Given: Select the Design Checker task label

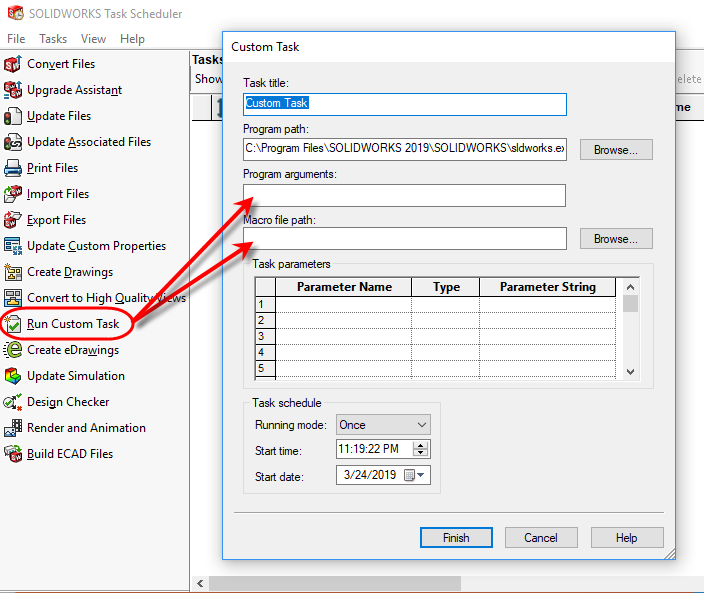Looking at the screenshot, I should click(68, 402).
